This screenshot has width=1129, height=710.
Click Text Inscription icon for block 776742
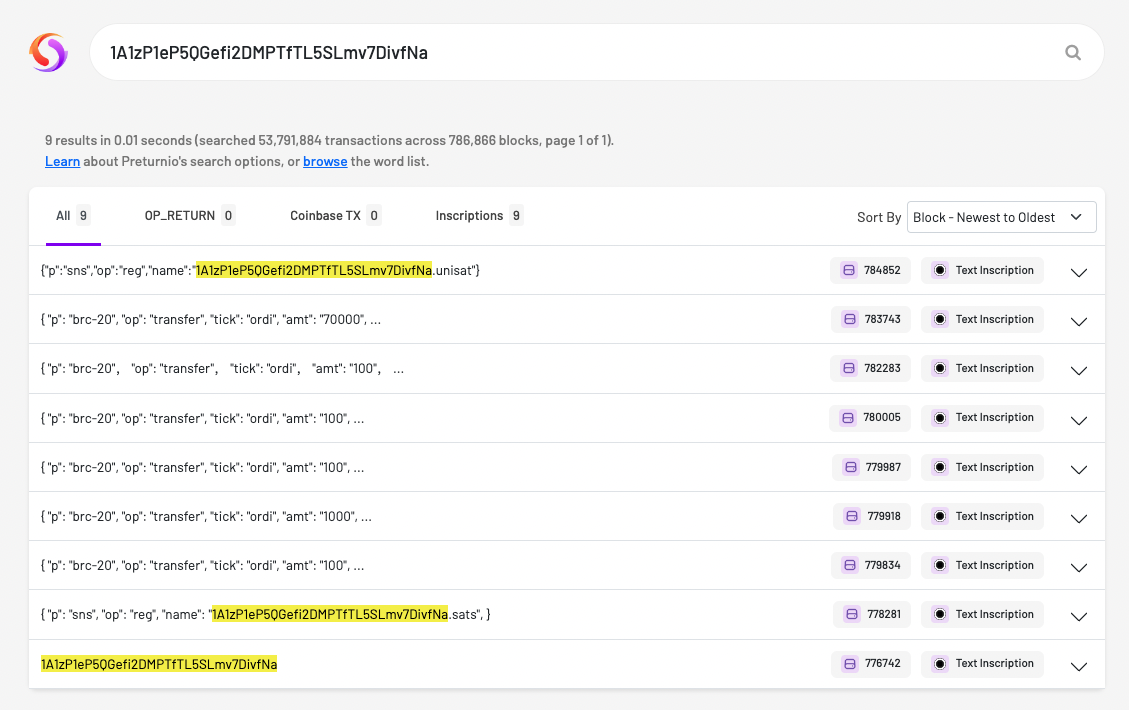tap(939, 664)
